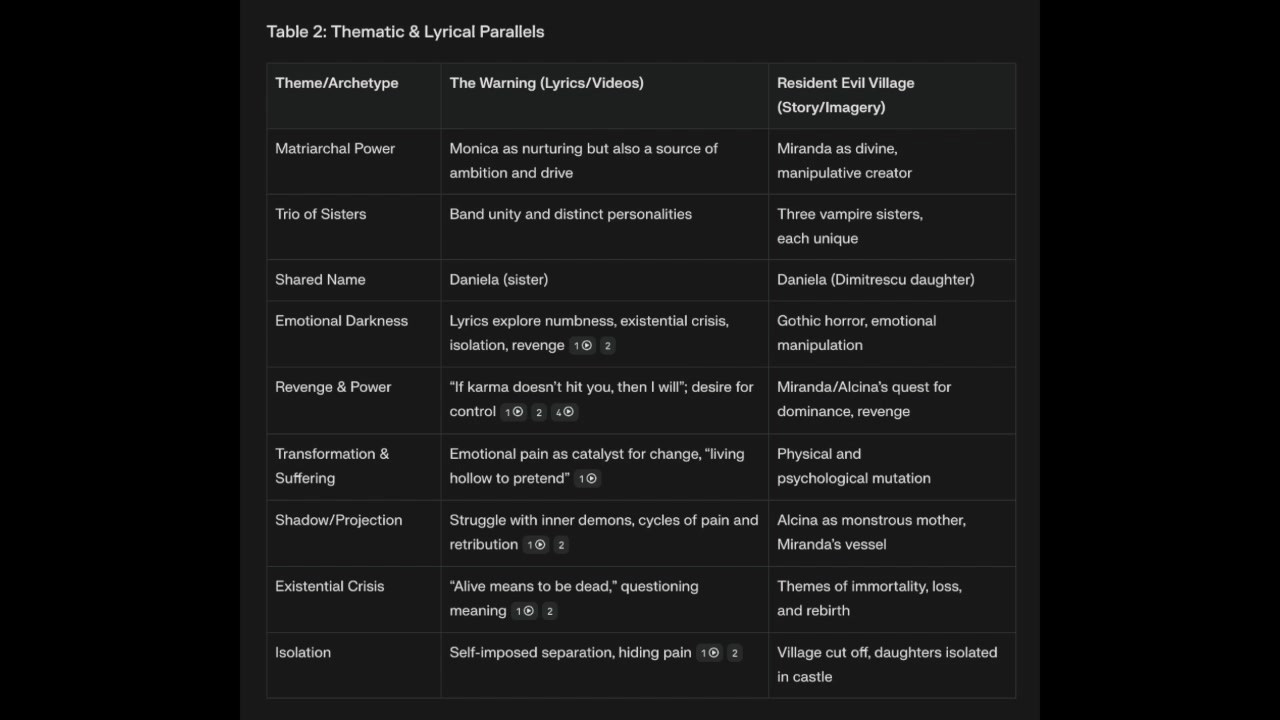Open video citation after 'hollow to pretend'
Viewport: 1280px width, 720px height.
tap(587, 479)
